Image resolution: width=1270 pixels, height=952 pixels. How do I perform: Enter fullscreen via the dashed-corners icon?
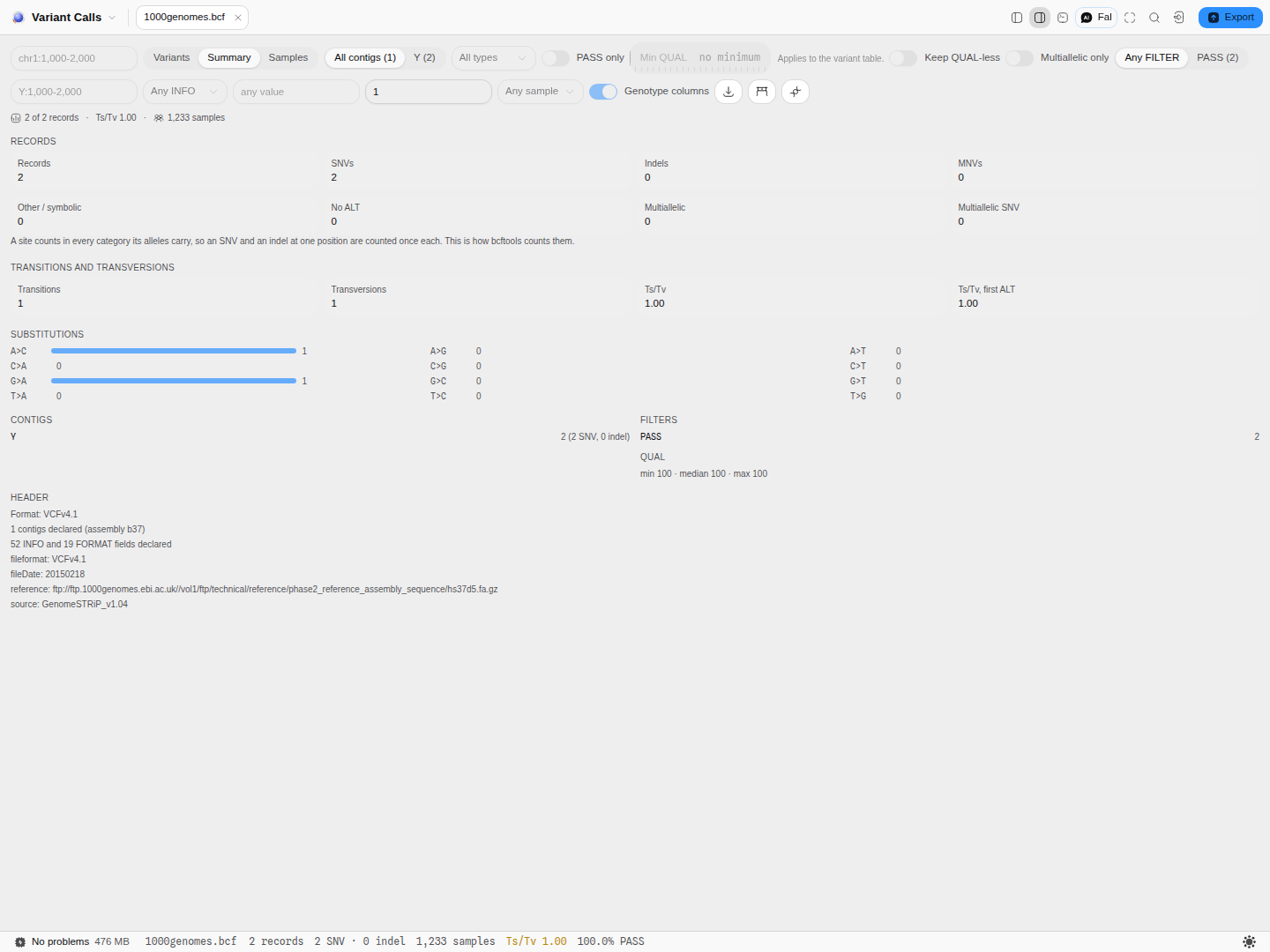point(1130,18)
